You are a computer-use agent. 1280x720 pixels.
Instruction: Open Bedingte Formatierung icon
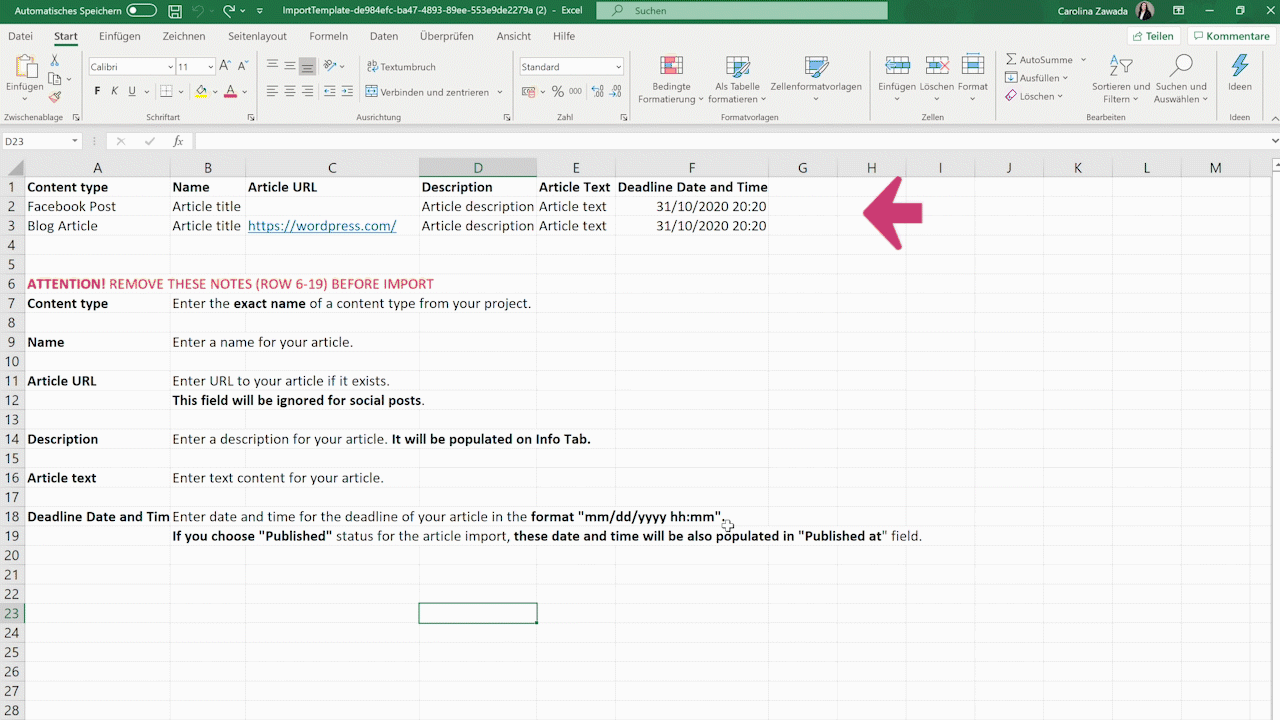[x=671, y=80]
